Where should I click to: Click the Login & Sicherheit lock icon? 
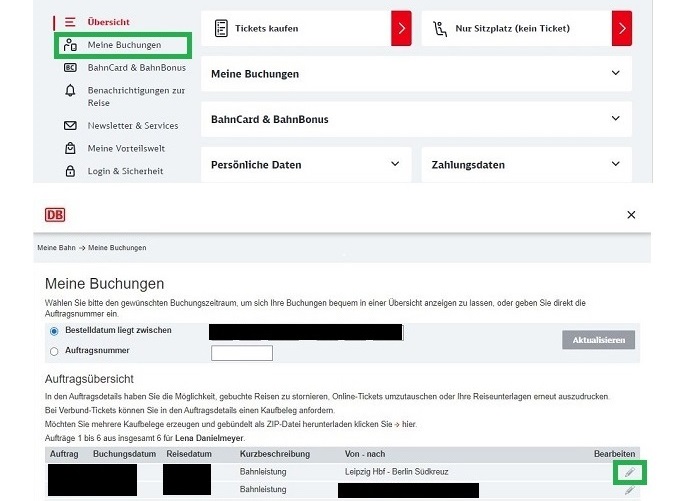pos(70,171)
